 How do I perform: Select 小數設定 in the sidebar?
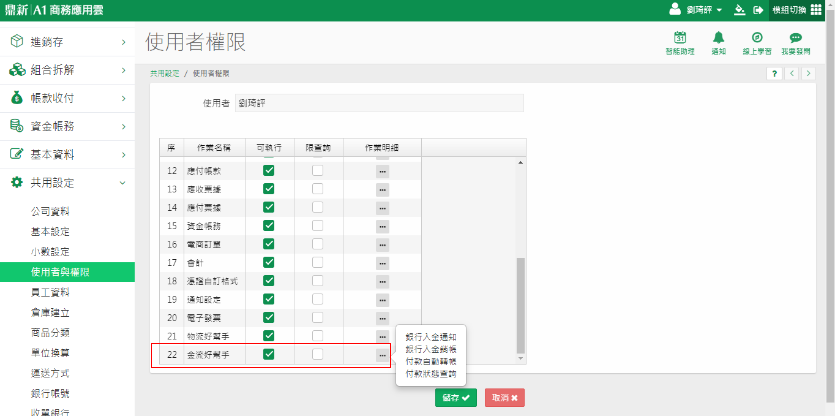50,252
